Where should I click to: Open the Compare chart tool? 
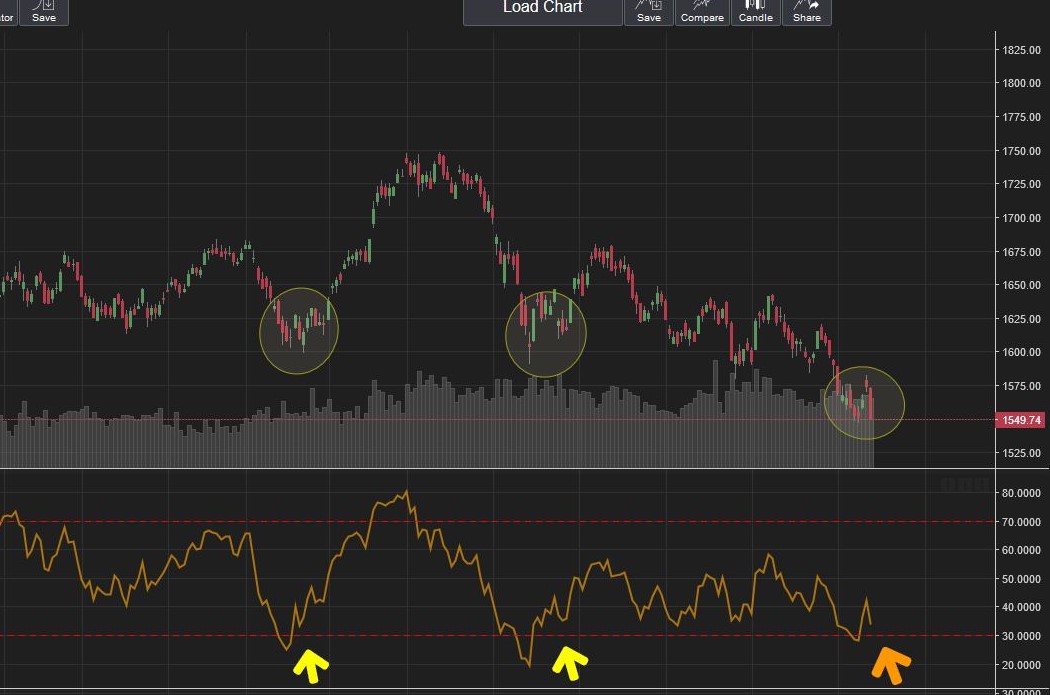pos(702,11)
